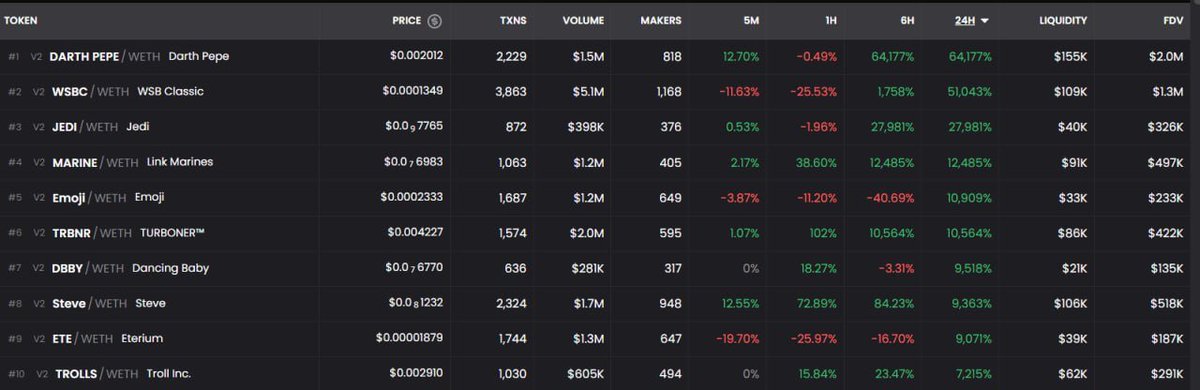Click ETE price $0.00001879
Image resolution: width=1200 pixels, height=390 pixels.
coord(410,339)
